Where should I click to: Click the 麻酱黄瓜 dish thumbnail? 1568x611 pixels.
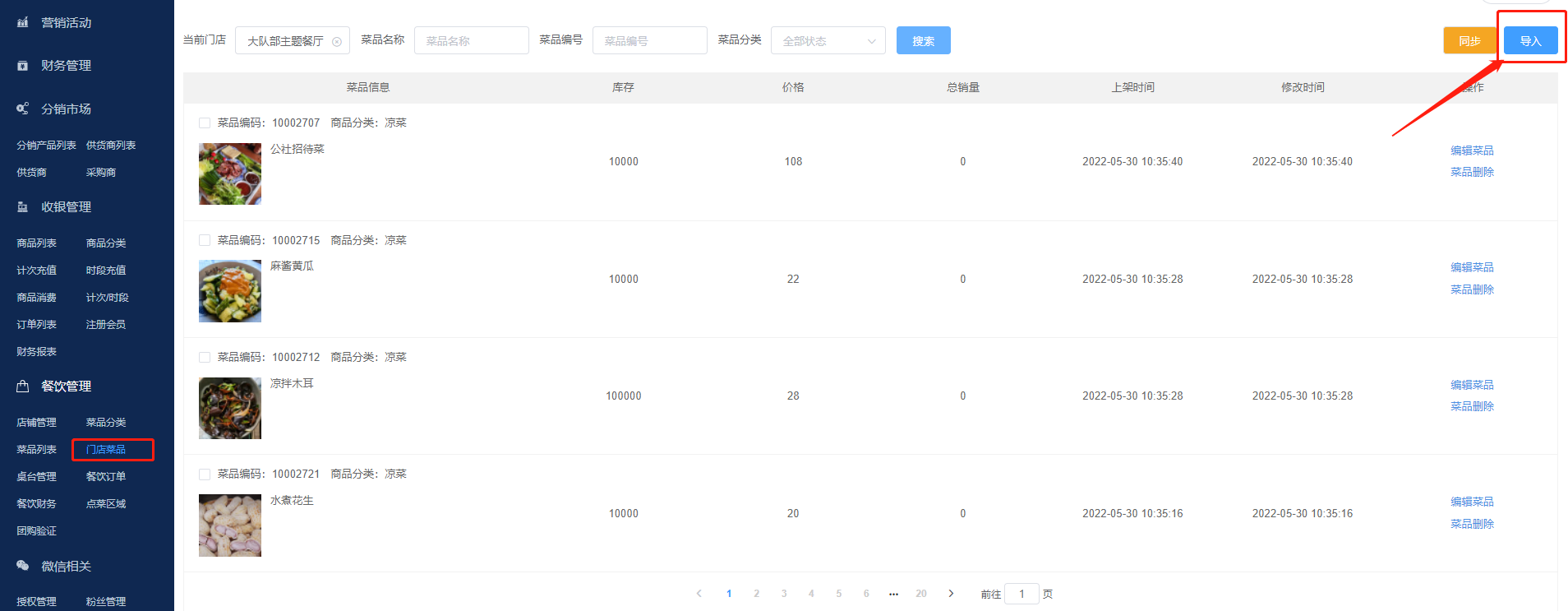pos(230,291)
